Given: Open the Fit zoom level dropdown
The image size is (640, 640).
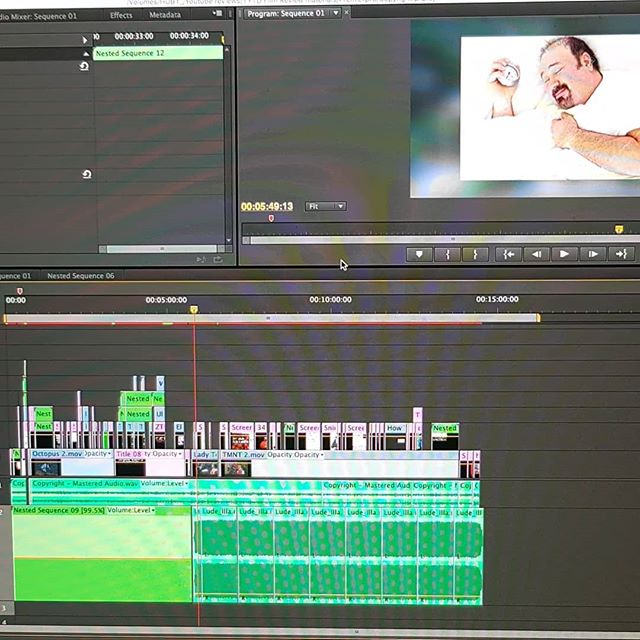Looking at the screenshot, I should (x=326, y=206).
